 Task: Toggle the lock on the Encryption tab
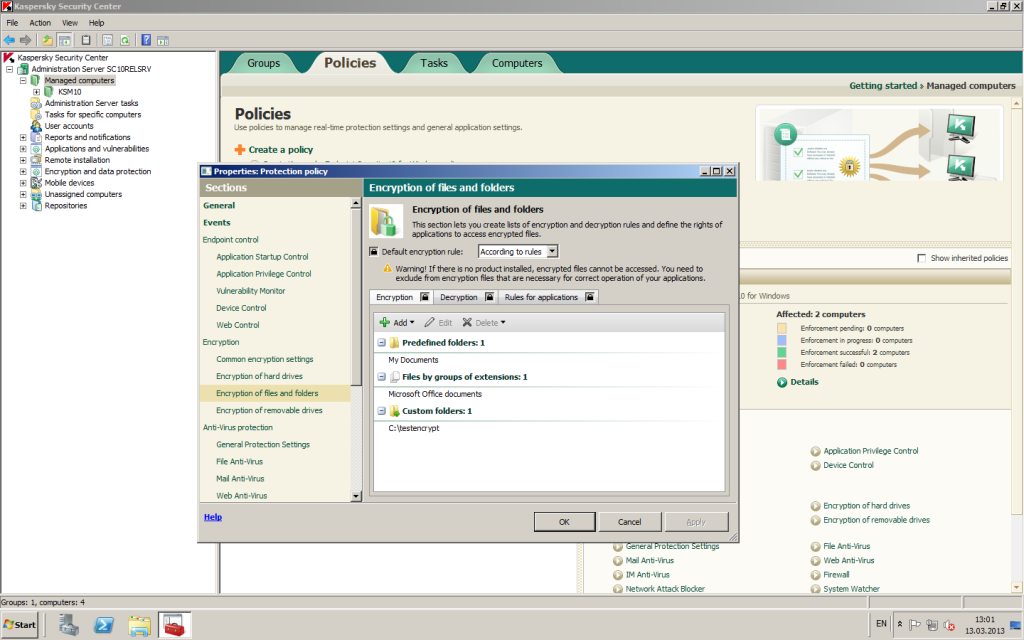tap(424, 296)
